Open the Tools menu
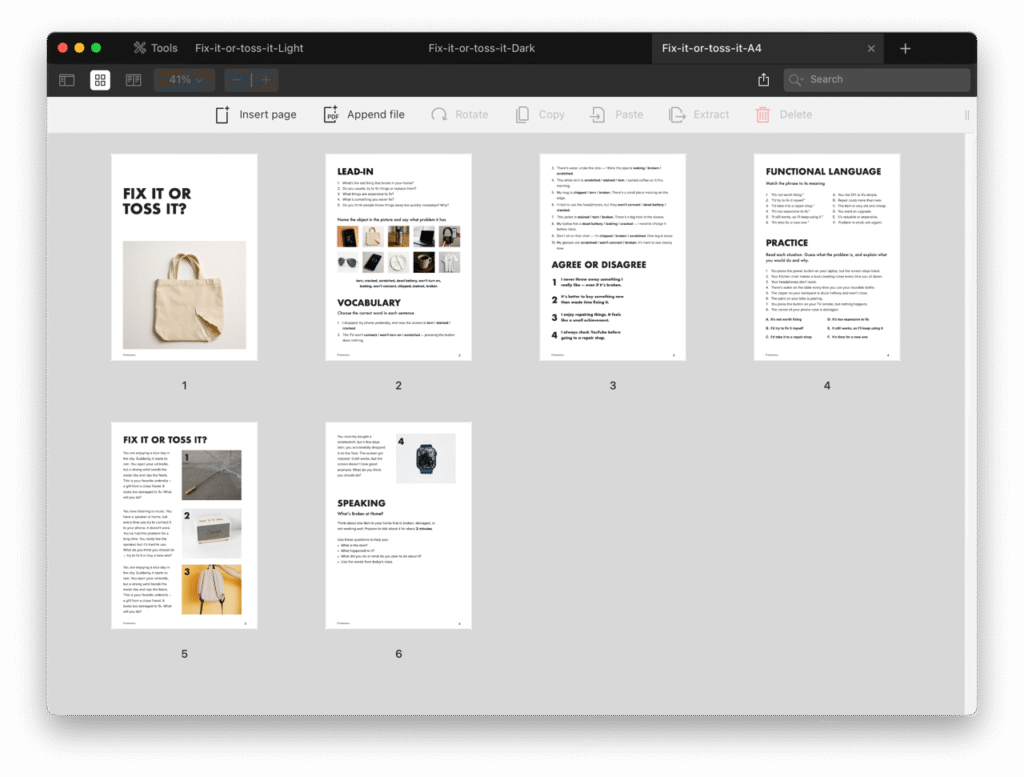This screenshot has height=777, width=1024. (155, 48)
